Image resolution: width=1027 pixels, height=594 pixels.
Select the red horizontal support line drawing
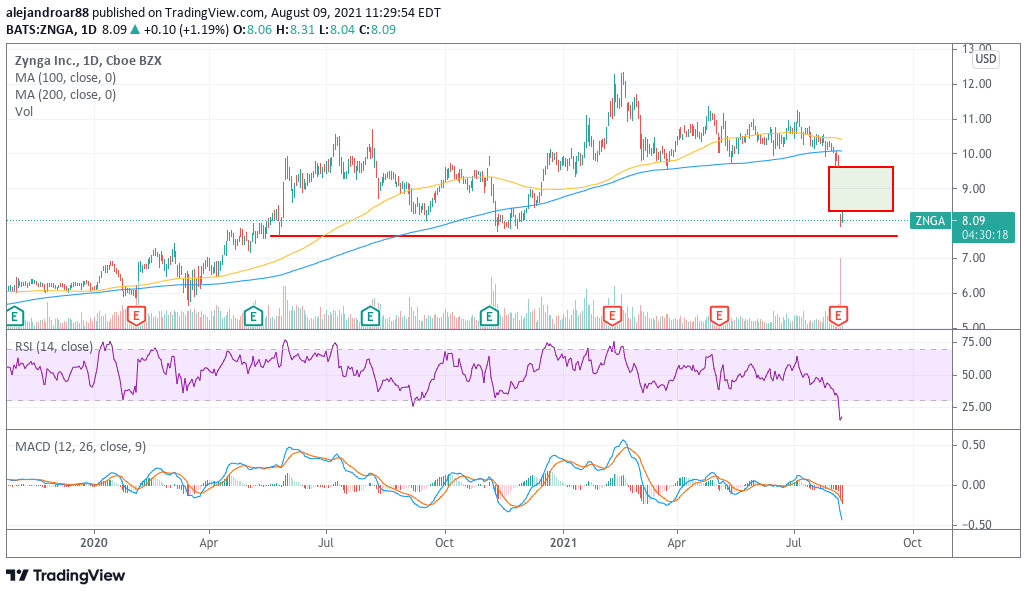tap(583, 236)
